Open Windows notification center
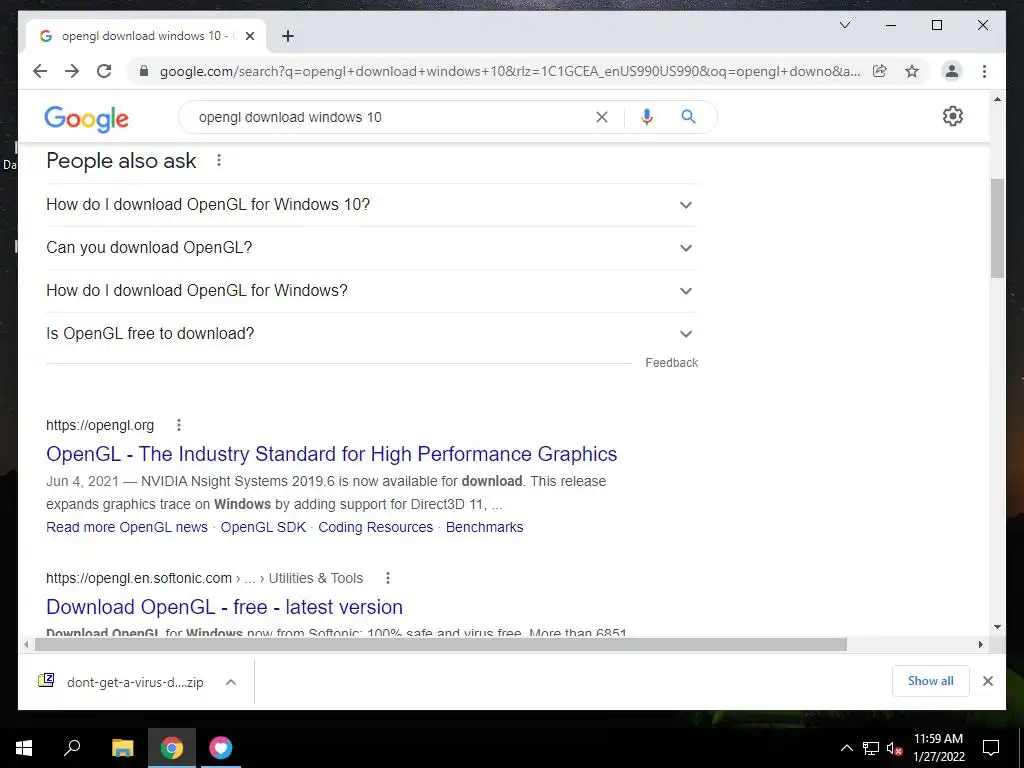The image size is (1024, 768). 991,748
